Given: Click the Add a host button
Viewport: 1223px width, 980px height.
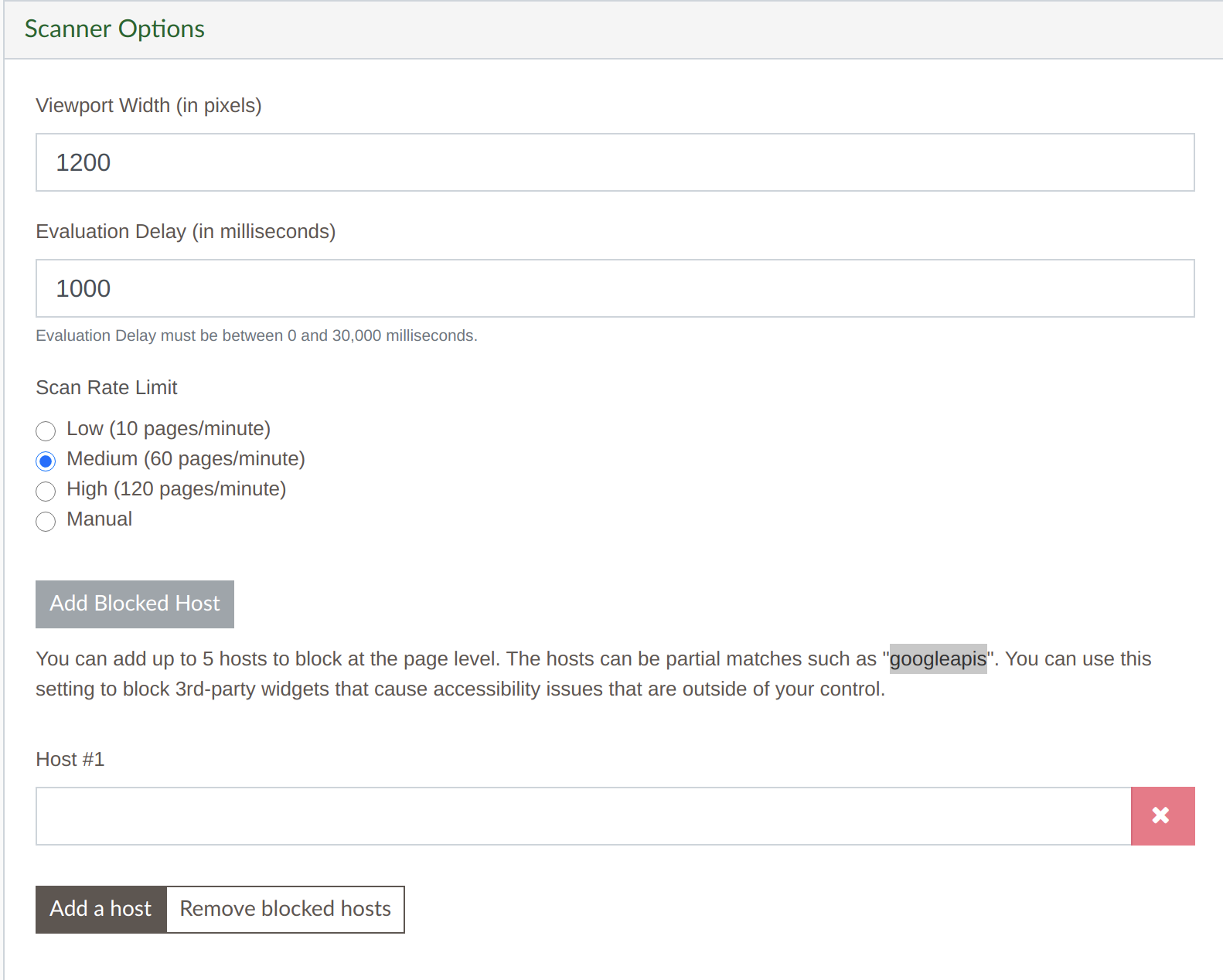Looking at the screenshot, I should 100,909.
